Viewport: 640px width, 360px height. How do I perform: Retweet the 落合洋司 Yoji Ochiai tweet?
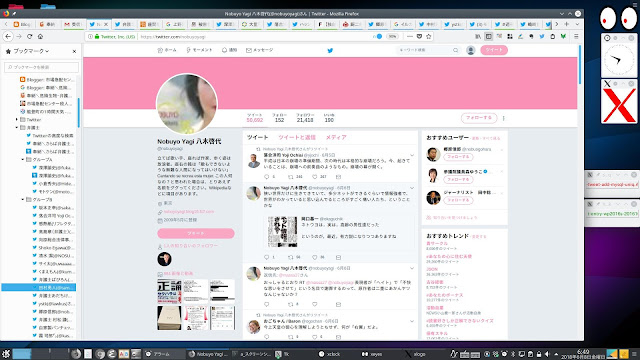click(x=291, y=177)
